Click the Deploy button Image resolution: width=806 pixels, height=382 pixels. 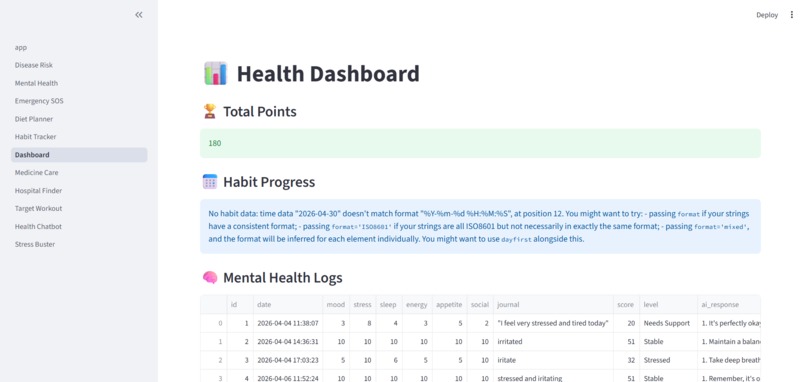pos(767,15)
